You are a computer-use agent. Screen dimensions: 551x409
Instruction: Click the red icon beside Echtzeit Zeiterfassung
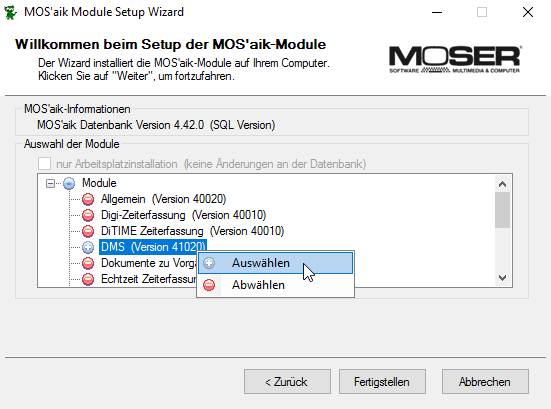[88, 279]
